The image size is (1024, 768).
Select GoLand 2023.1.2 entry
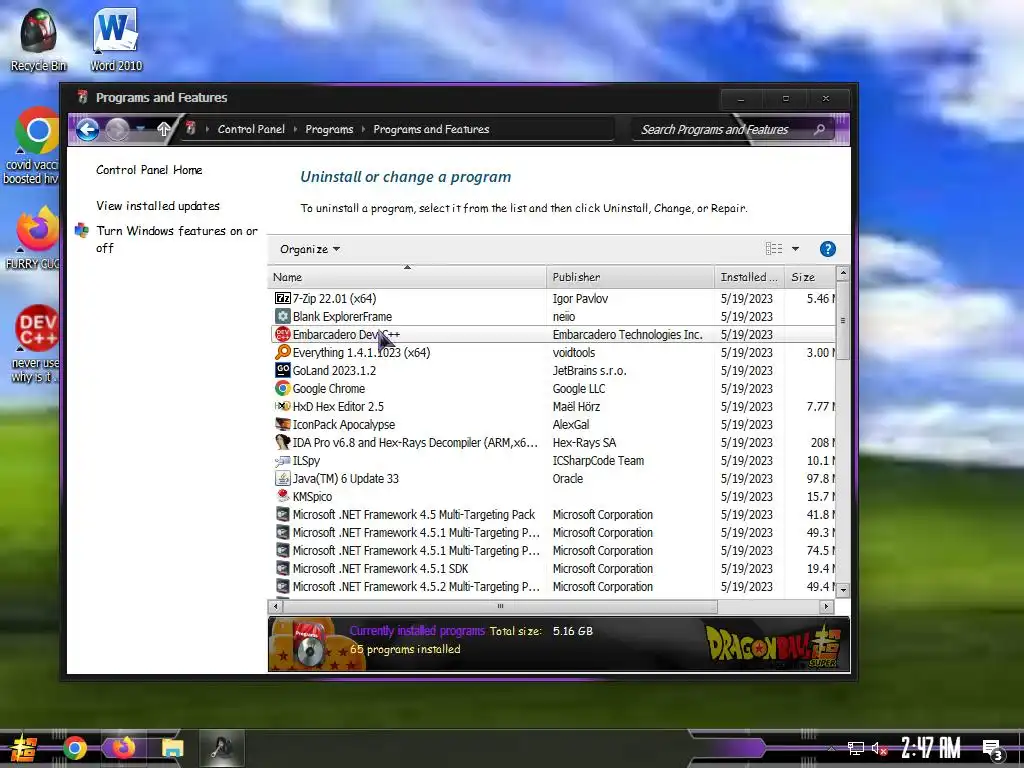point(552,370)
